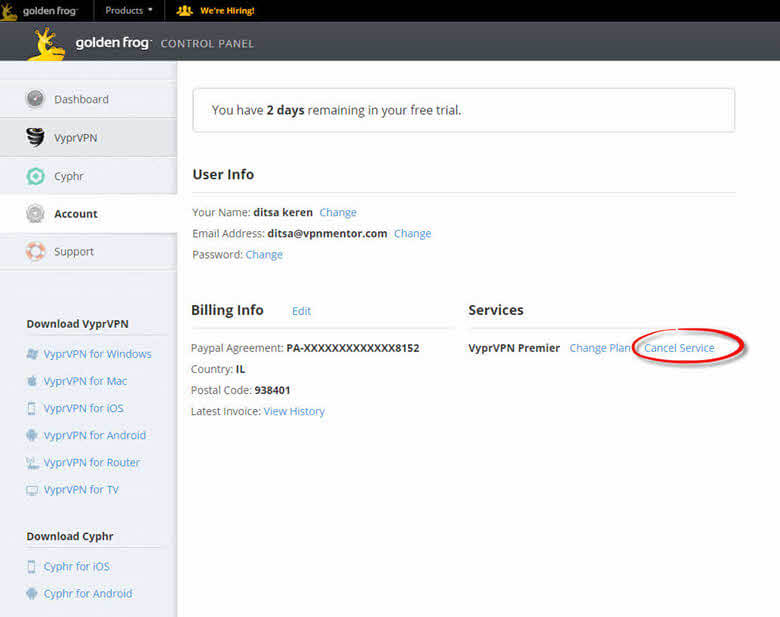Viewport: 780px width, 617px height.
Task: Click the Services heading
Action: click(496, 310)
